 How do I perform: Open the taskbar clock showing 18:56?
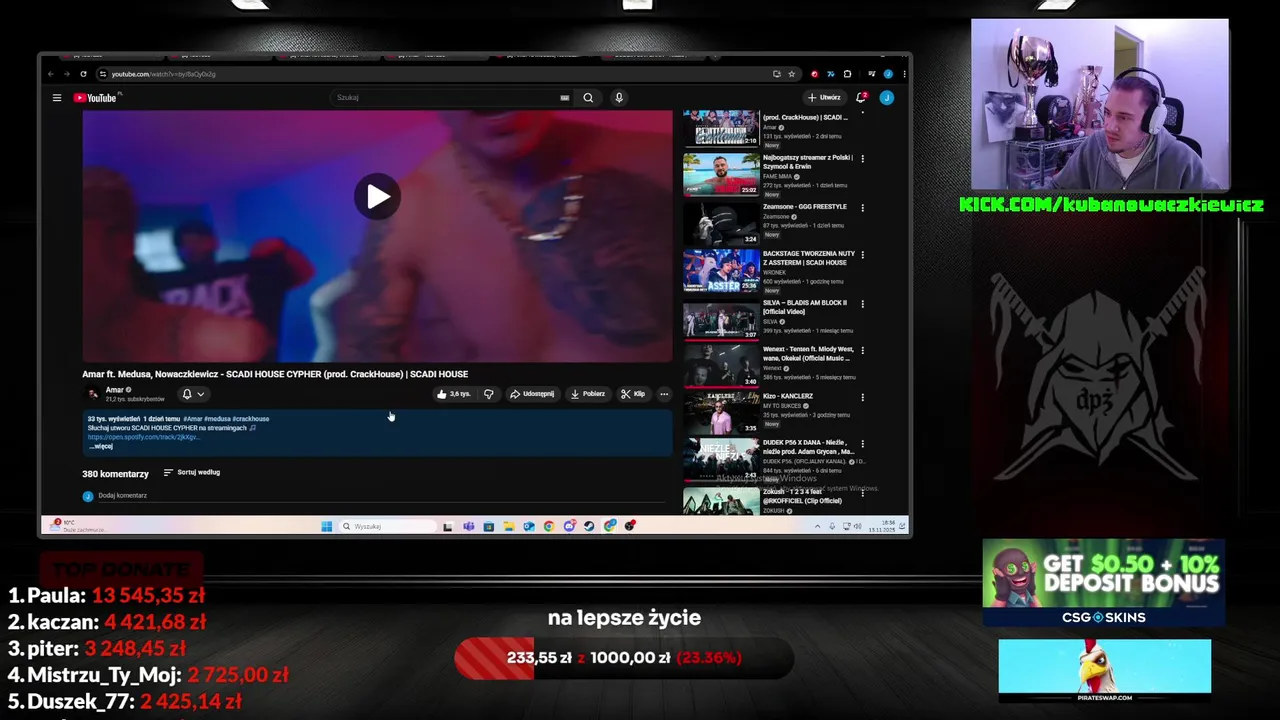[881, 526]
